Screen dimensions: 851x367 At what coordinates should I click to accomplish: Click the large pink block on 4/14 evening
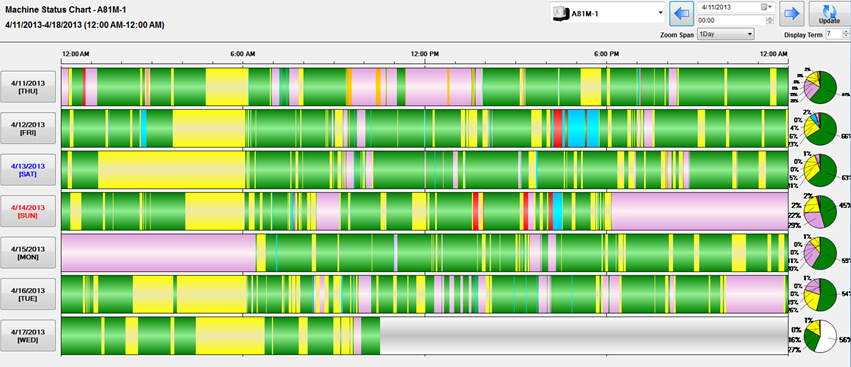[x=700, y=211]
